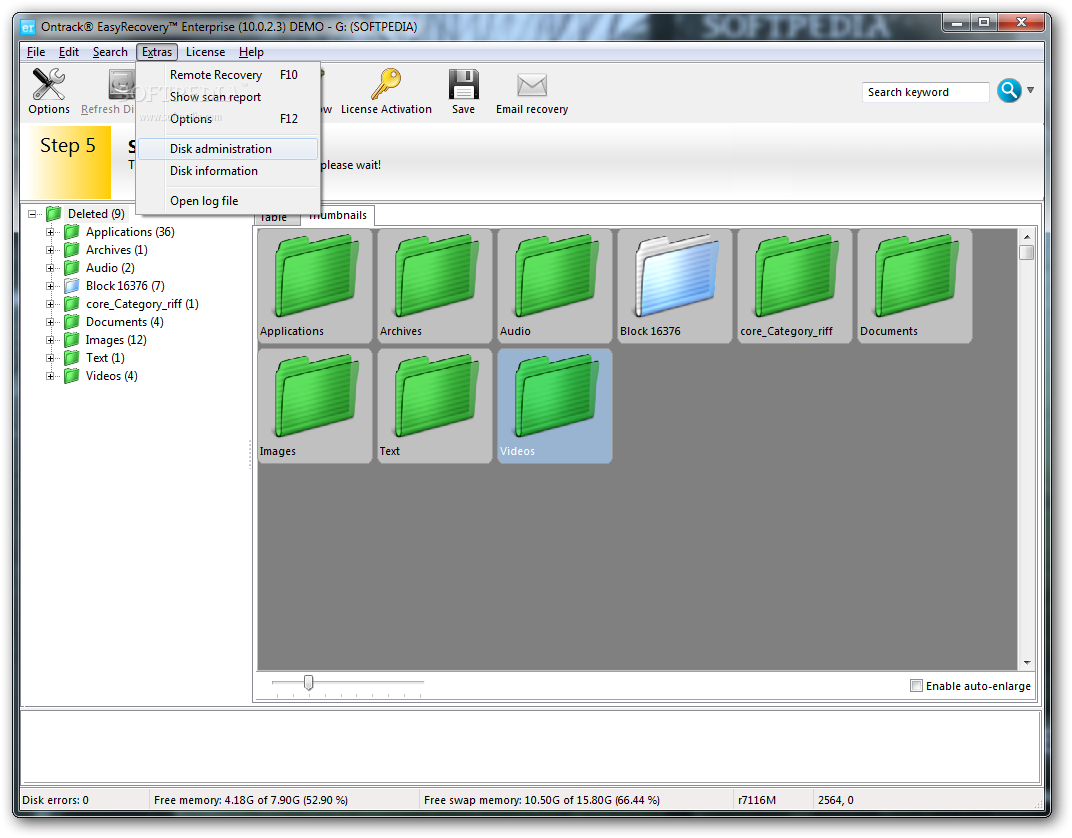Open the Edit menu
This screenshot has width=1072, height=838.
click(68, 52)
